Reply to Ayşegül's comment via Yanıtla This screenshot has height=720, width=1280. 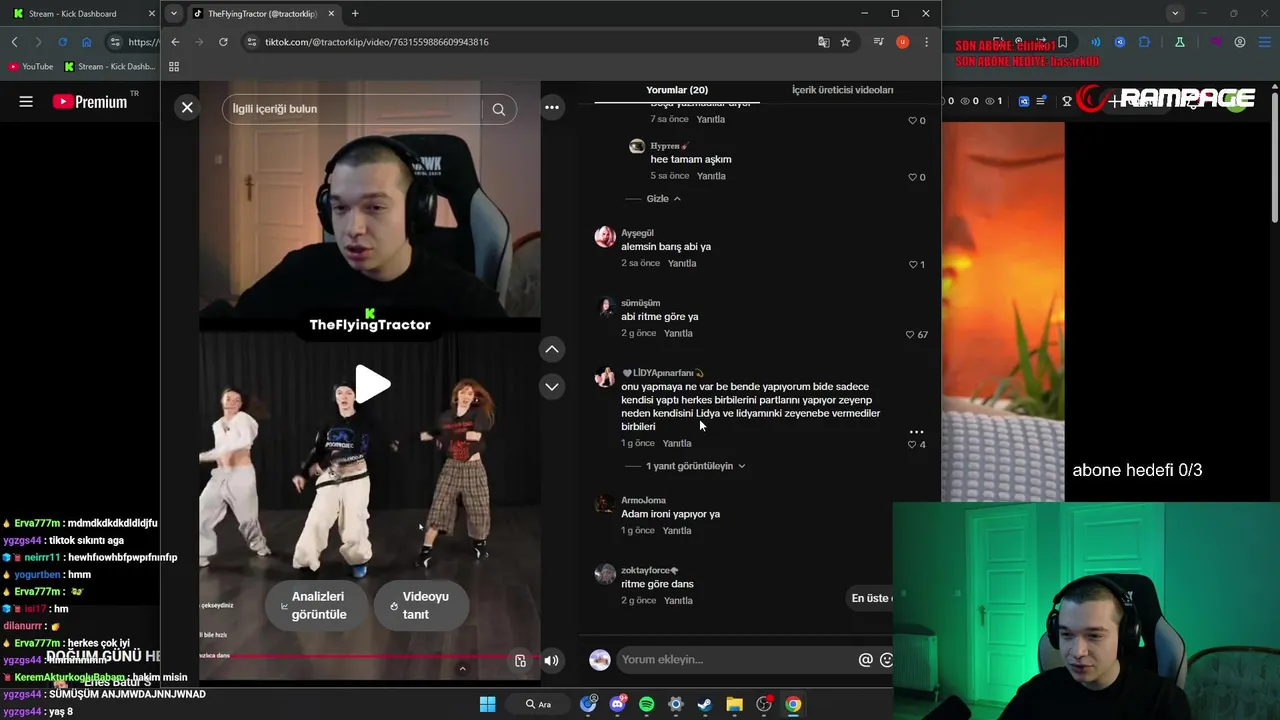pyautogui.click(x=682, y=263)
